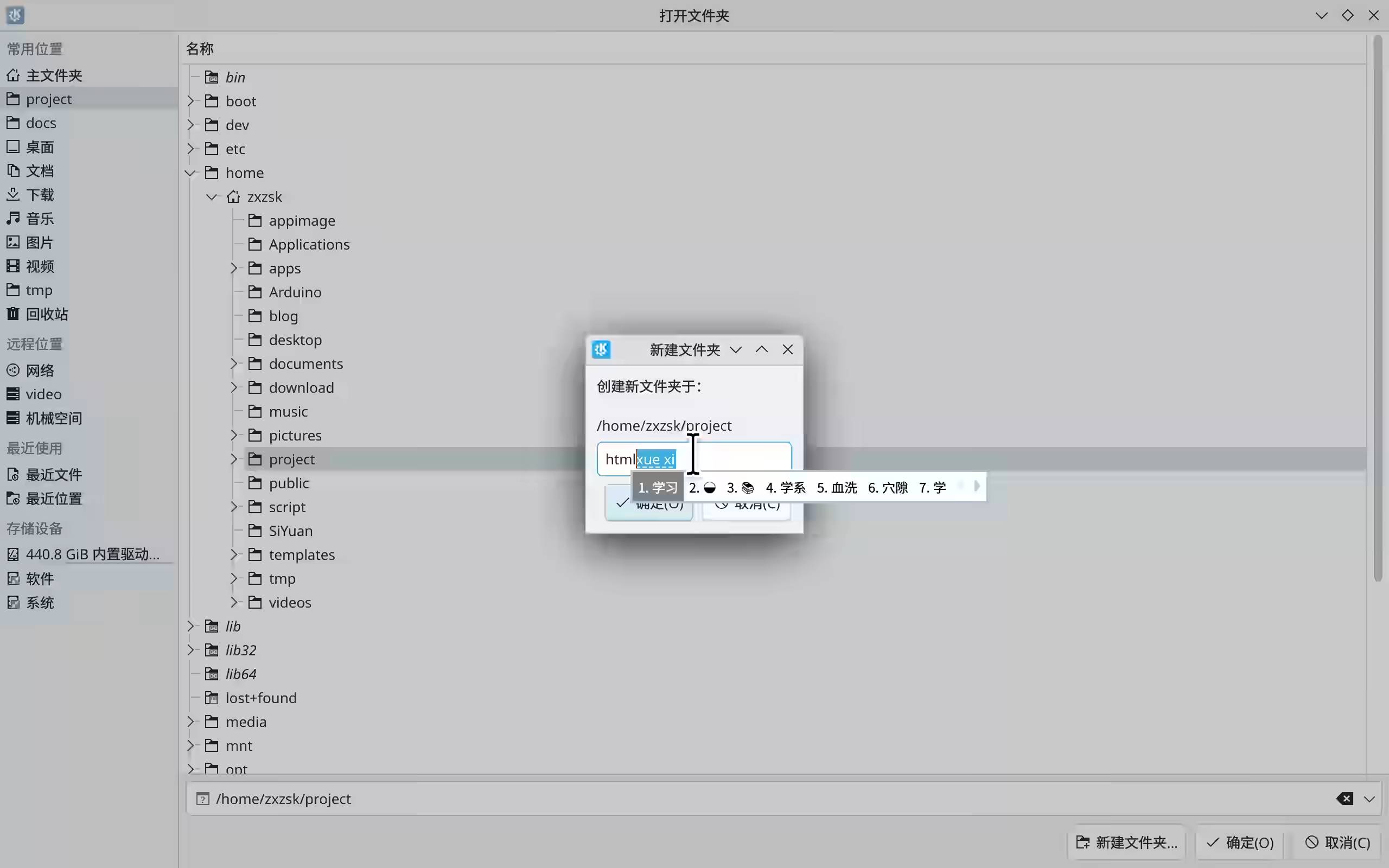This screenshot has height=868, width=1389.
Task: Open the Pictures (图片) sidebar place
Action: [x=40, y=242]
